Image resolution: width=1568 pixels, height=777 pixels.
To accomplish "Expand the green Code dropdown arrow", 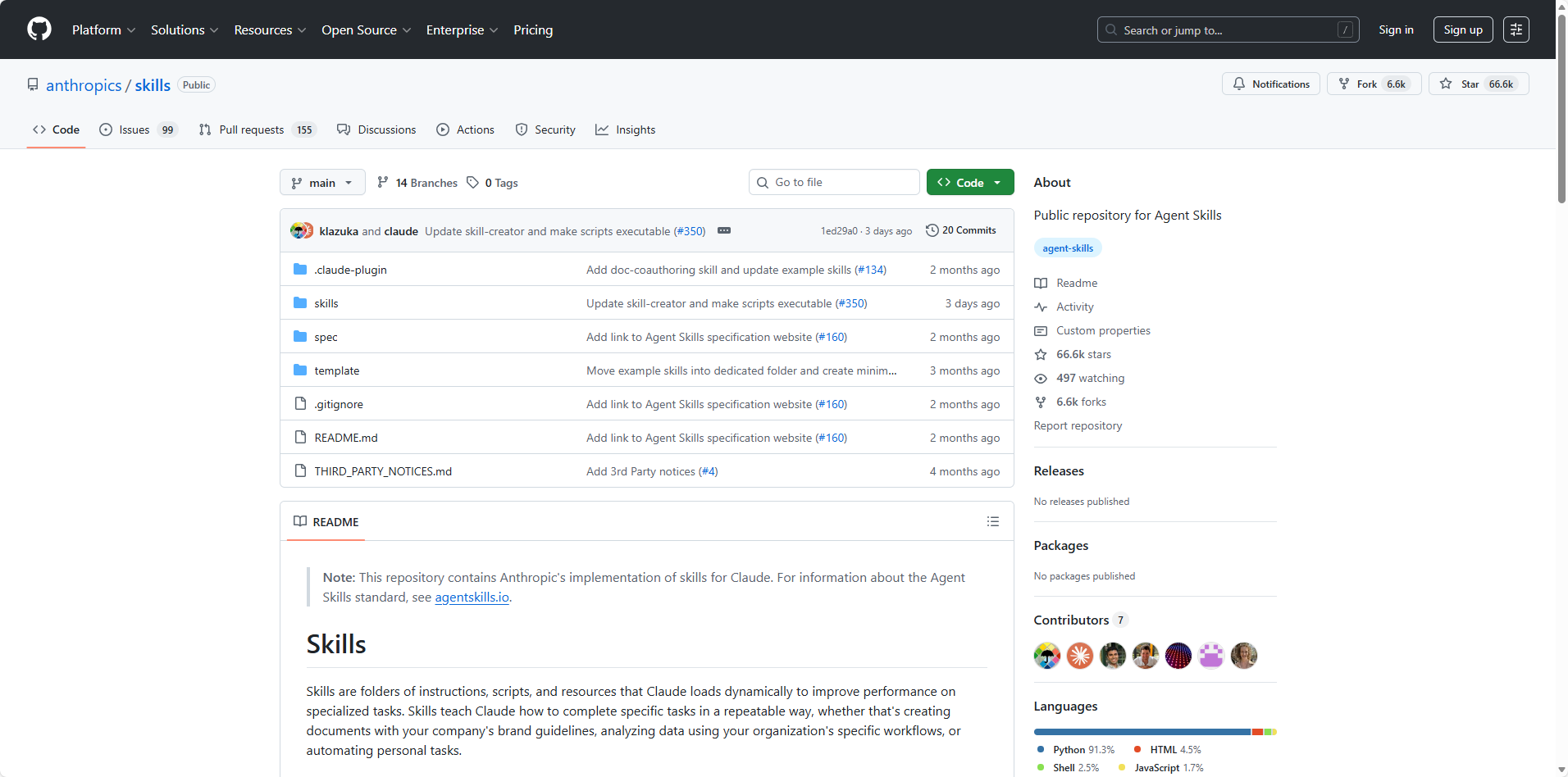I will 998,182.
